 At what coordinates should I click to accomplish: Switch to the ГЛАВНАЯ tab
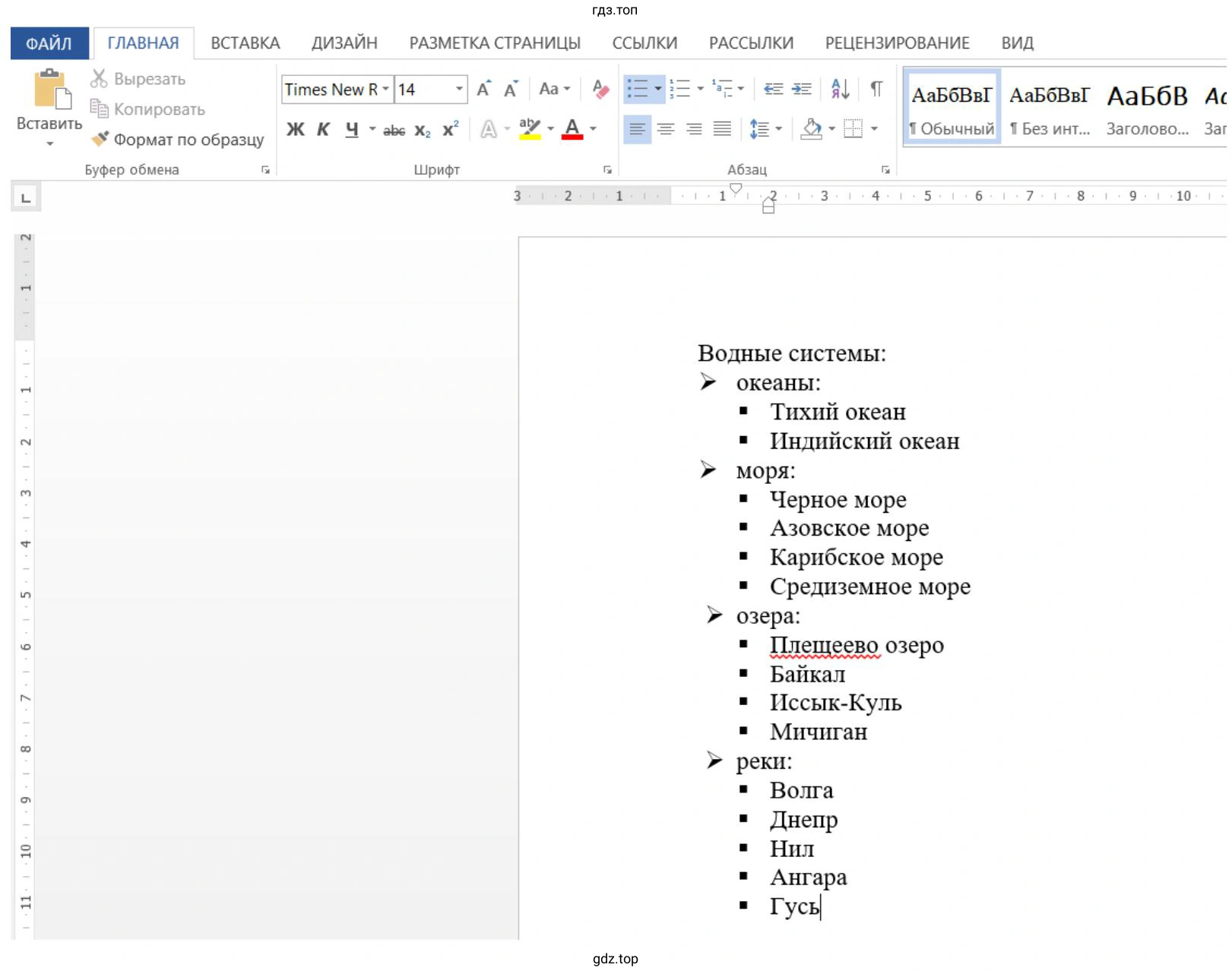[x=143, y=43]
